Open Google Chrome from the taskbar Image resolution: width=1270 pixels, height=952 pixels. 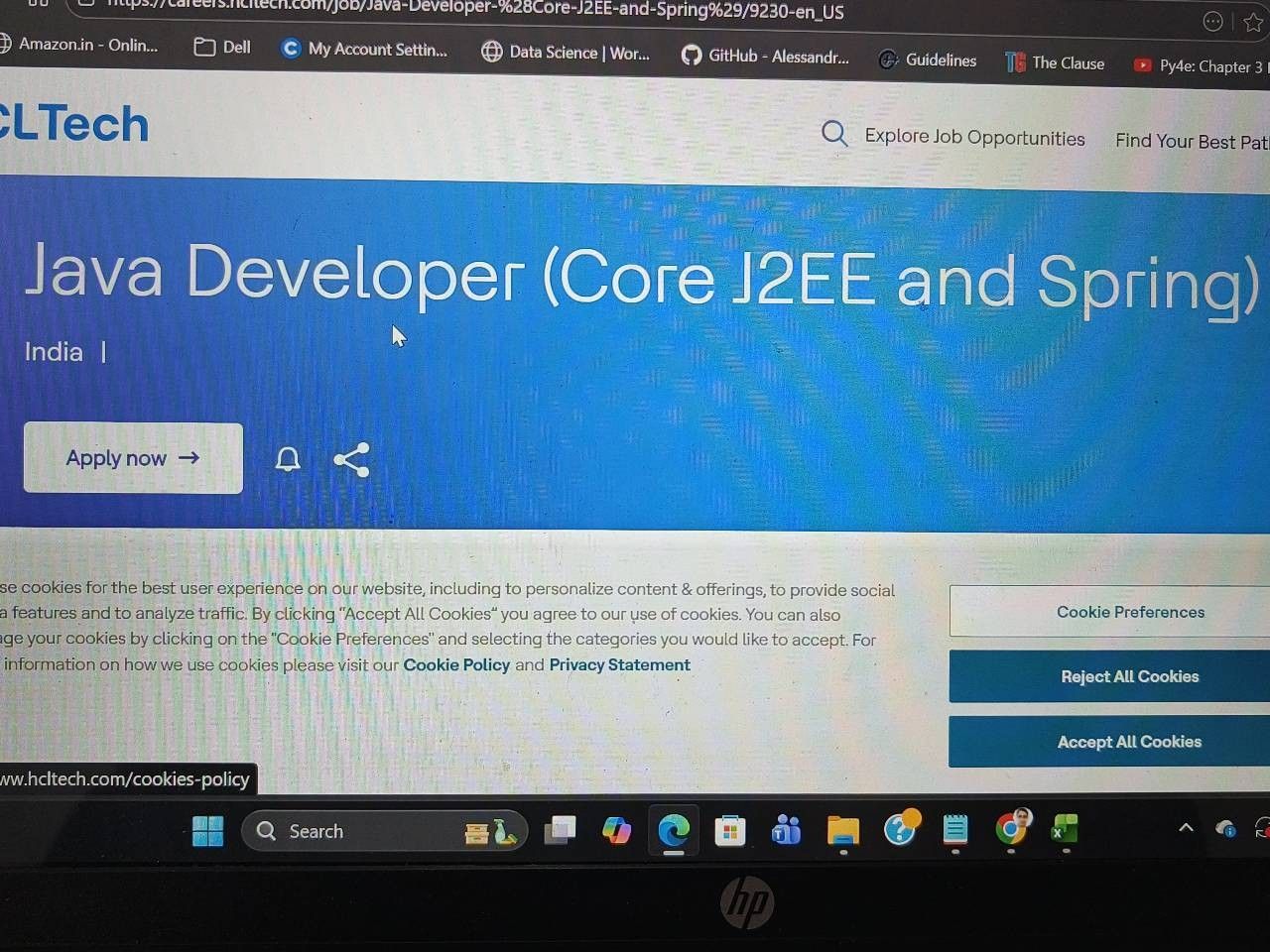tap(1011, 828)
